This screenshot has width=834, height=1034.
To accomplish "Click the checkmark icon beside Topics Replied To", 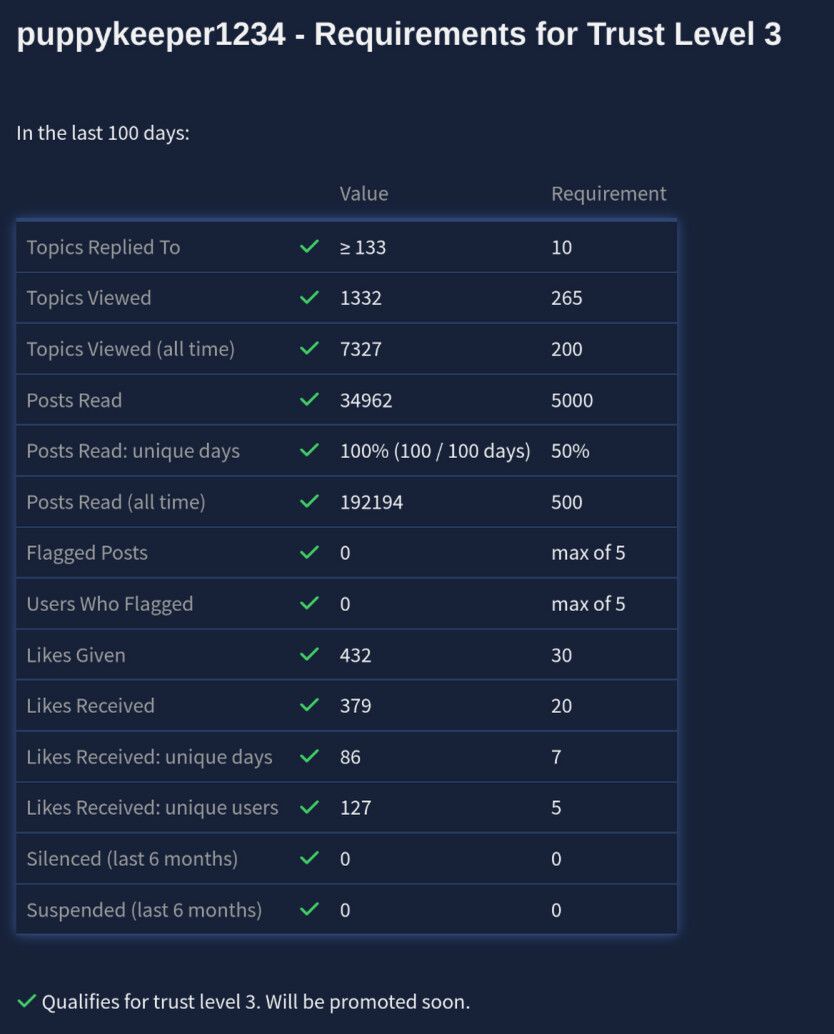I will point(310,247).
